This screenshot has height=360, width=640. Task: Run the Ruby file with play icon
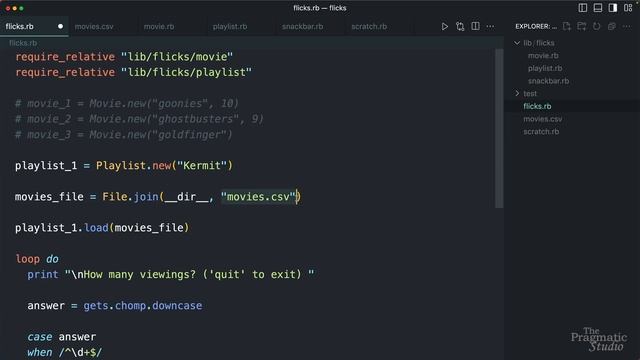pyautogui.click(x=444, y=27)
